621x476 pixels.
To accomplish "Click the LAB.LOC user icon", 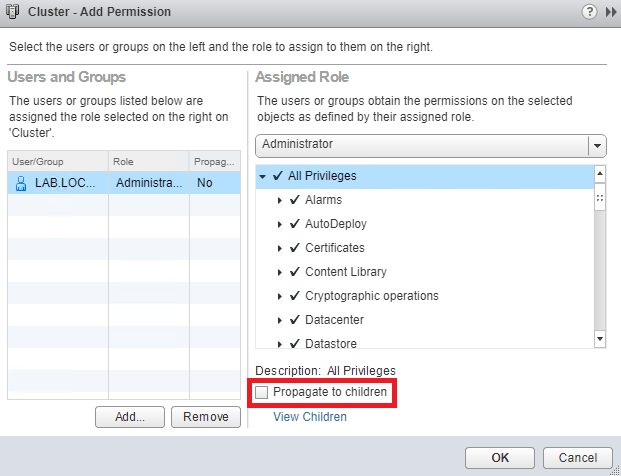I will (x=20, y=183).
